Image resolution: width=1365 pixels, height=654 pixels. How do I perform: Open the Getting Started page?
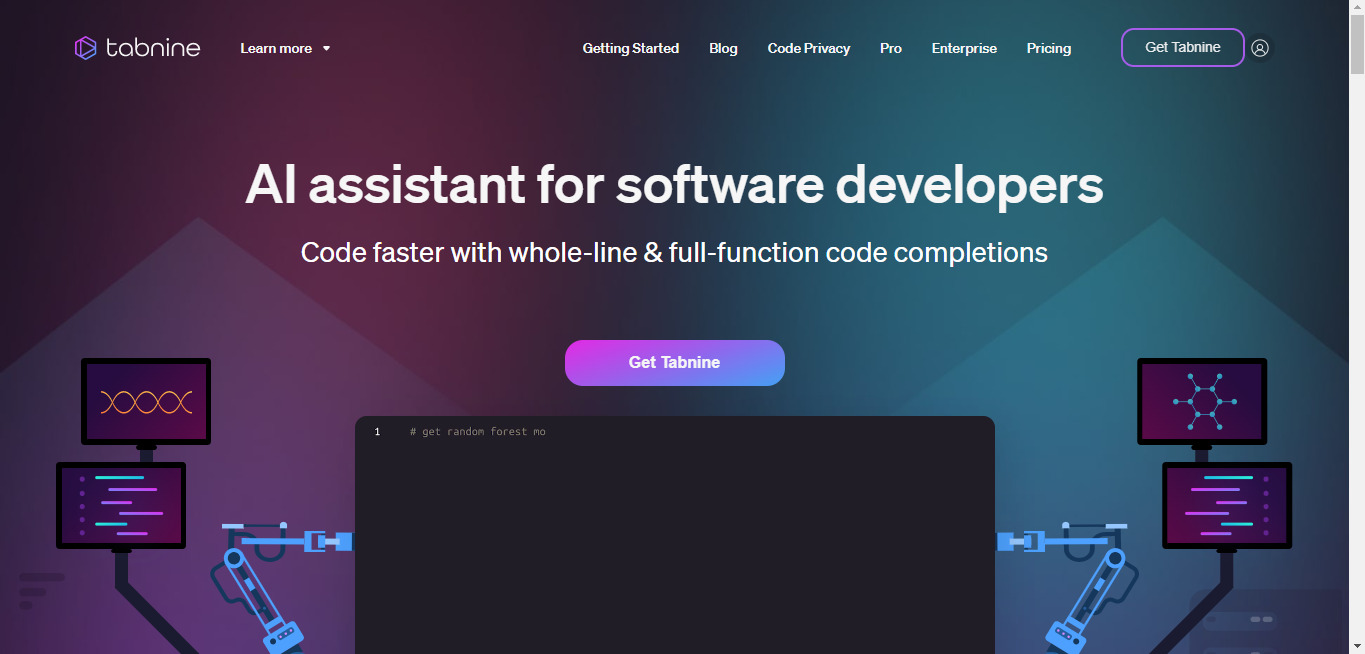[x=631, y=48]
